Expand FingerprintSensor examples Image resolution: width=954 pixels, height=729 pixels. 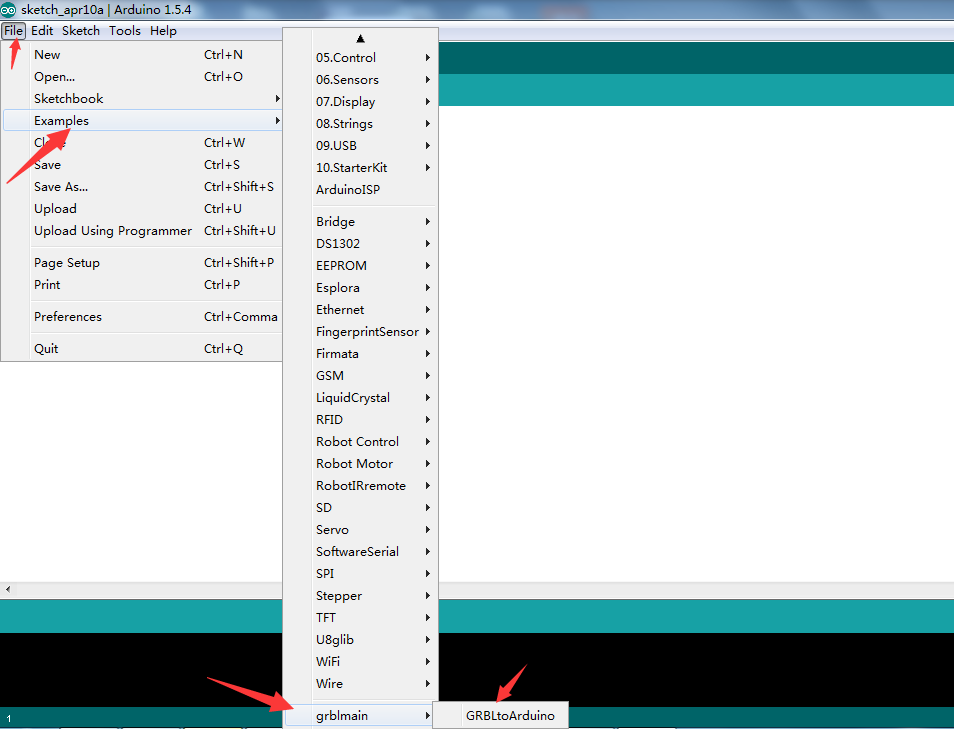pyautogui.click(x=361, y=332)
